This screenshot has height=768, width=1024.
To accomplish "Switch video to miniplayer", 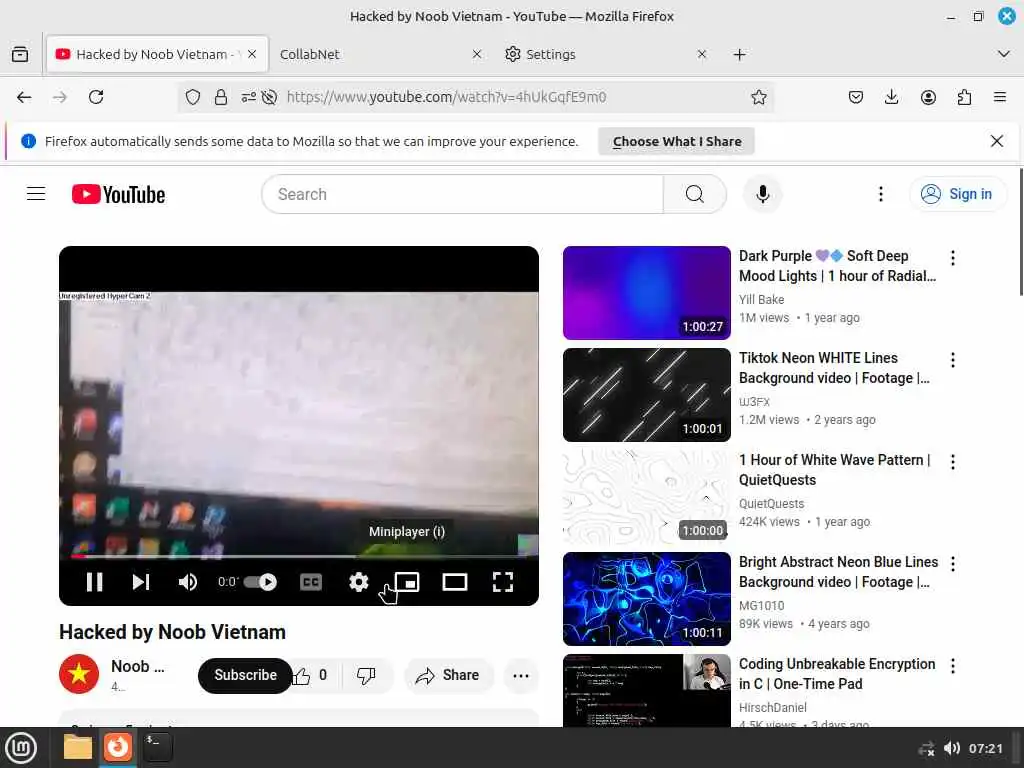I will [x=407, y=582].
